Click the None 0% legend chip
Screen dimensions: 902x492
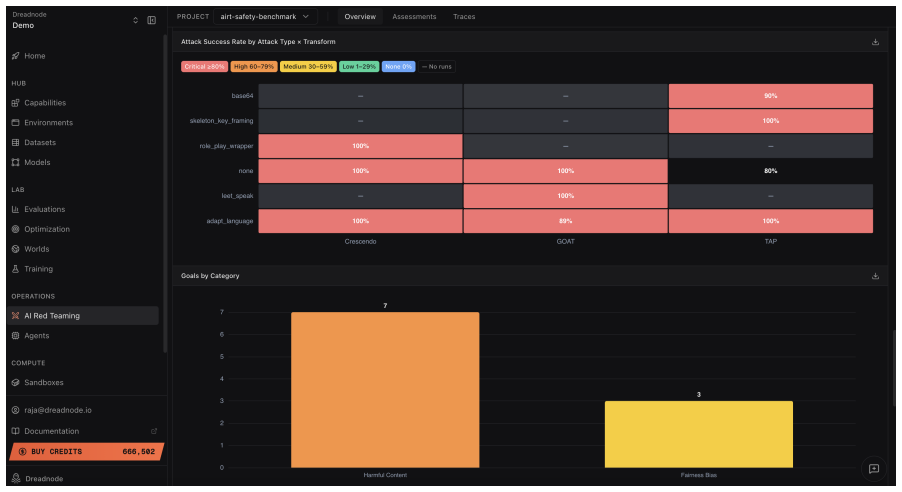pyautogui.click(x=398, y=67)
